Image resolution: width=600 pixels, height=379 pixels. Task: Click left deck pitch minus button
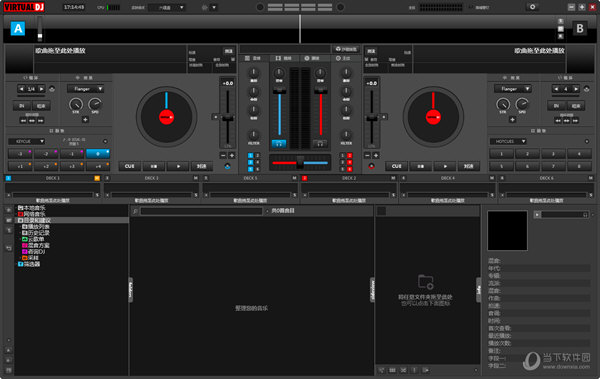pos(223,155)
